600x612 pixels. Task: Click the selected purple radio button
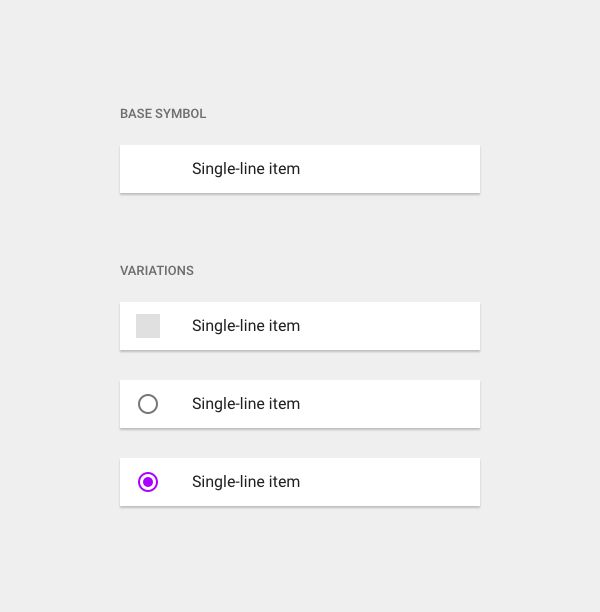148,482
